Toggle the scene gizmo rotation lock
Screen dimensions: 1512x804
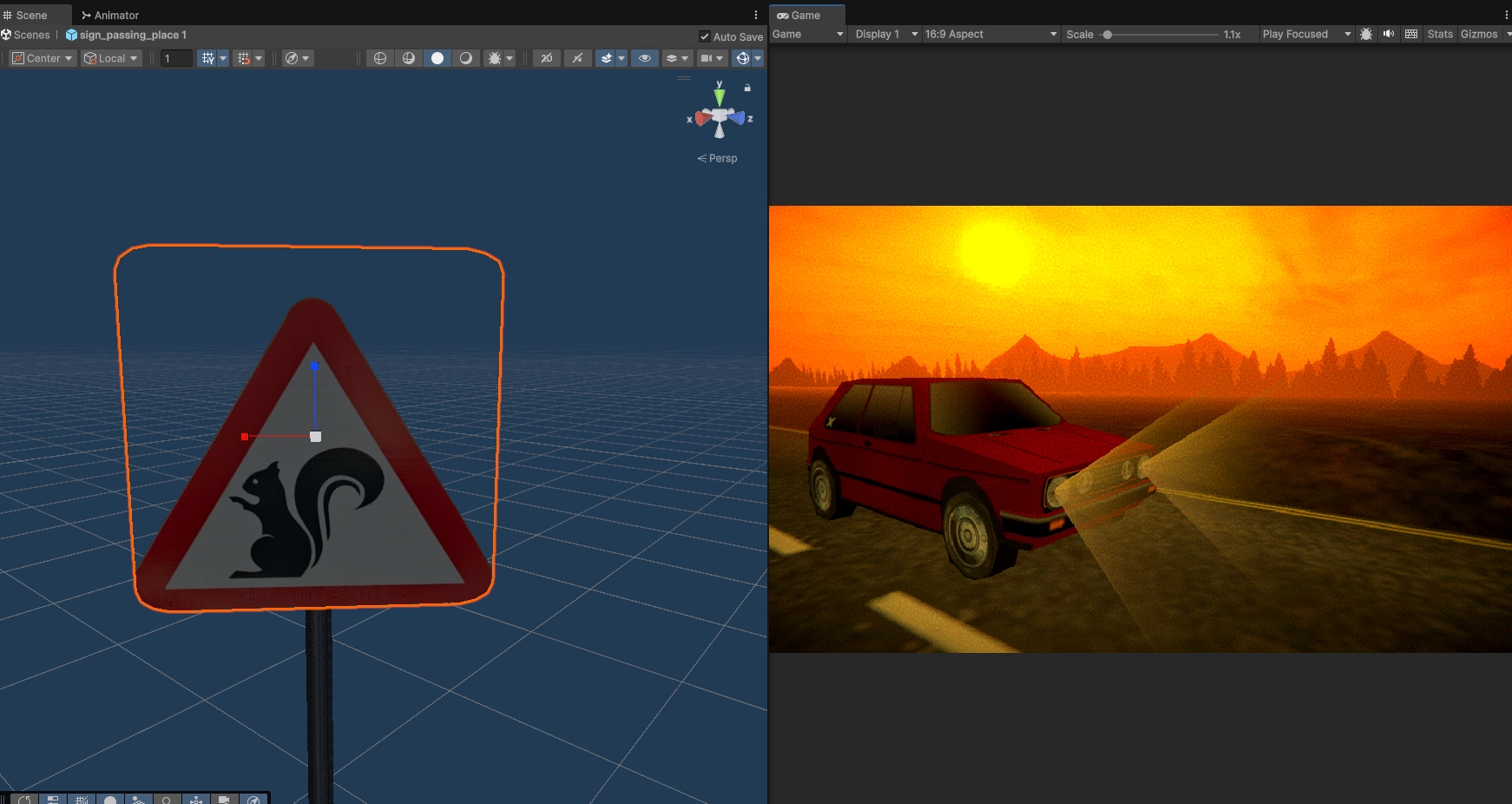[747, 88]
